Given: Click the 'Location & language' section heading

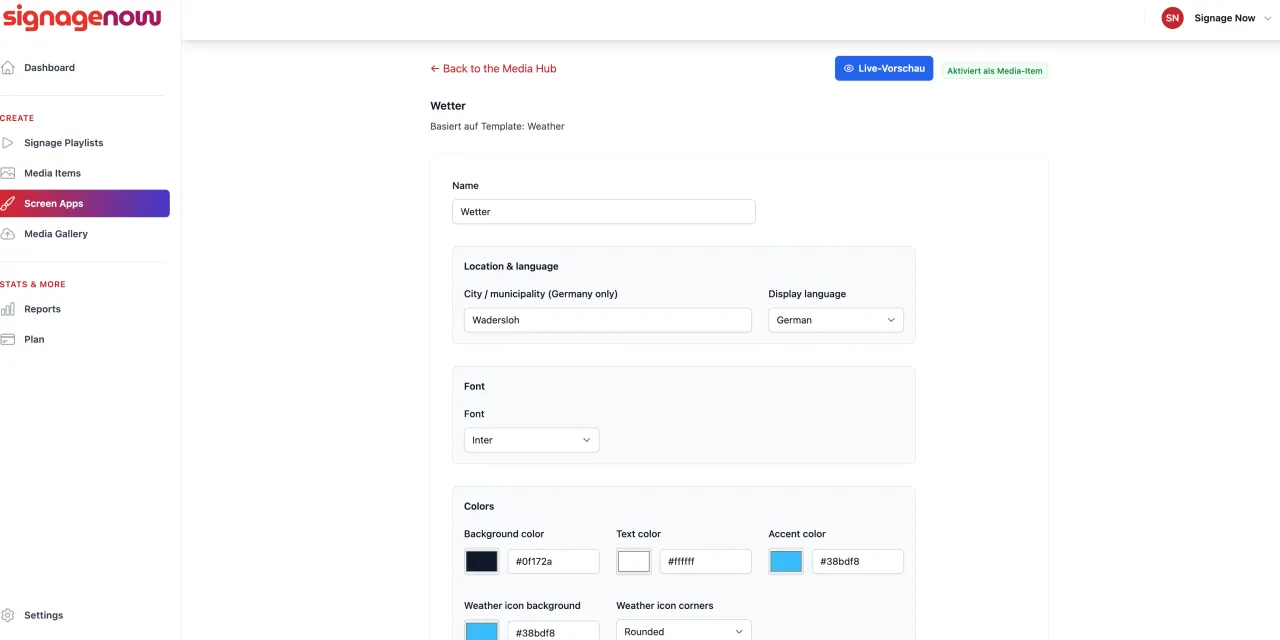Looking at the screenshot, I should pyautogui.click(x=511, y=267).
